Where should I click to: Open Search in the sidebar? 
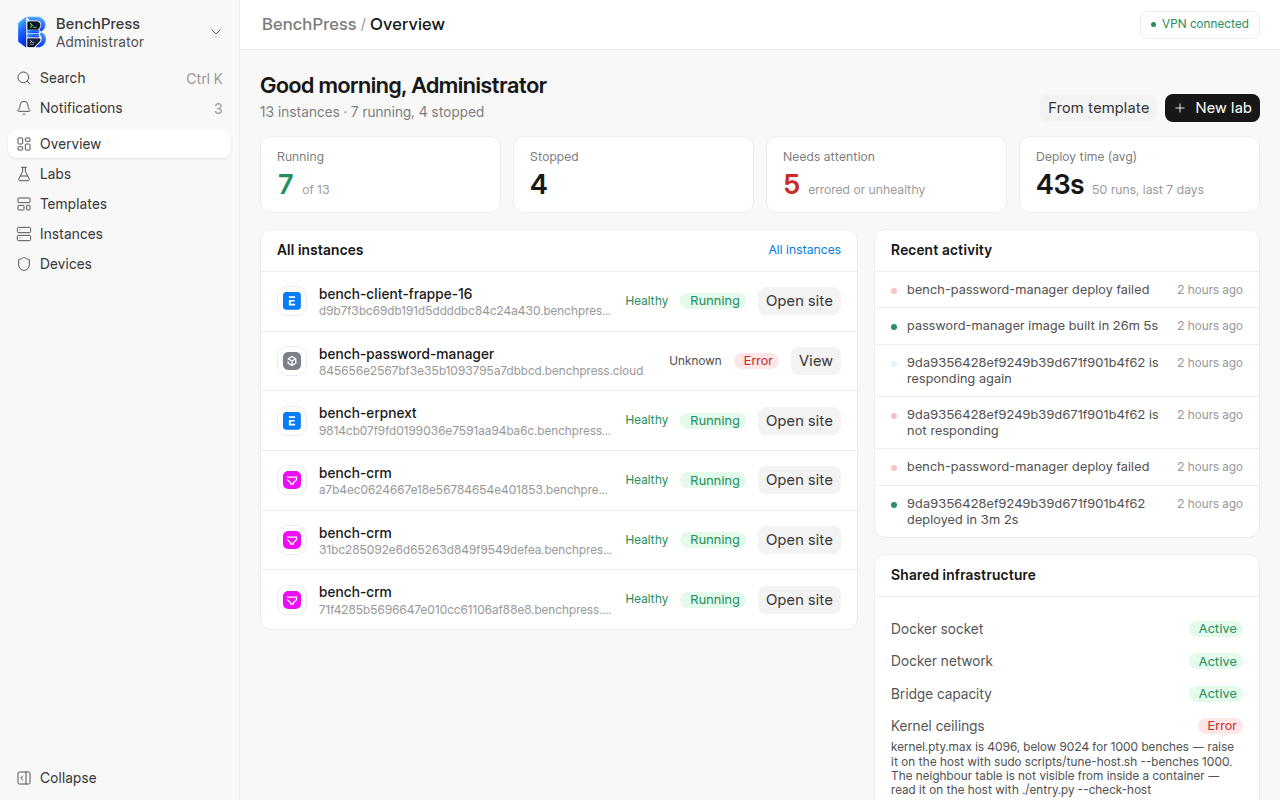[120, 78]
